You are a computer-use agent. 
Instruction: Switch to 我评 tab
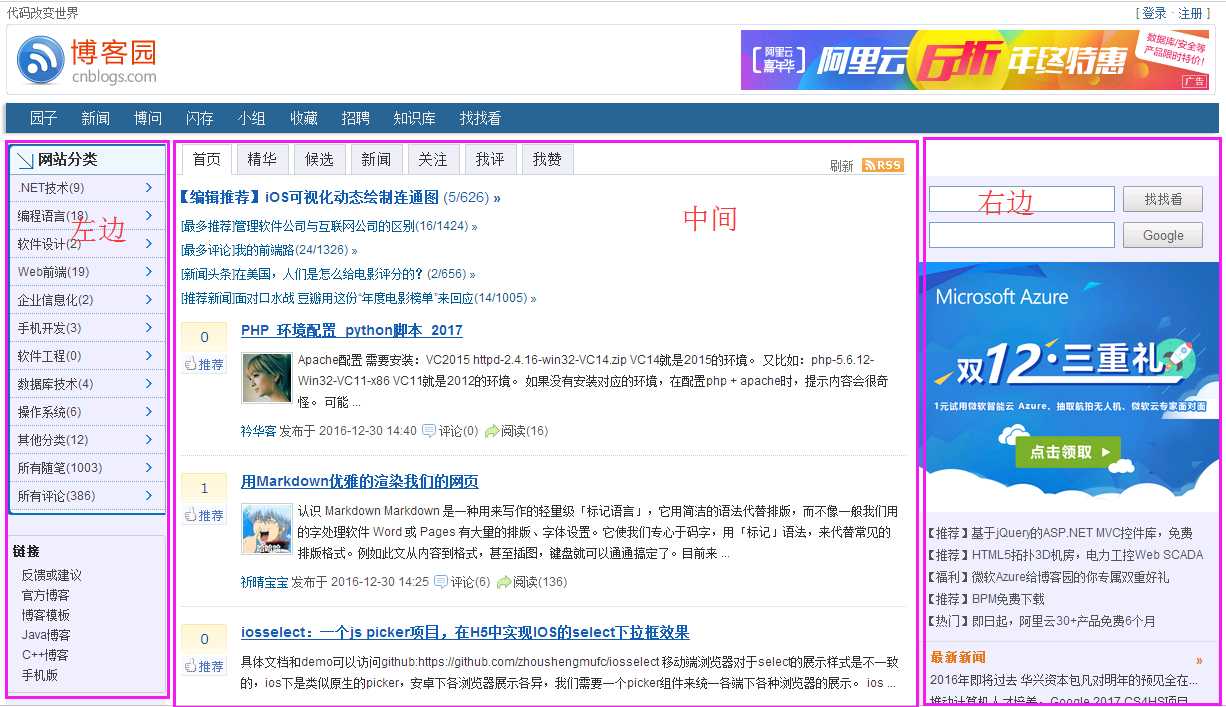(x=490, y=160)
